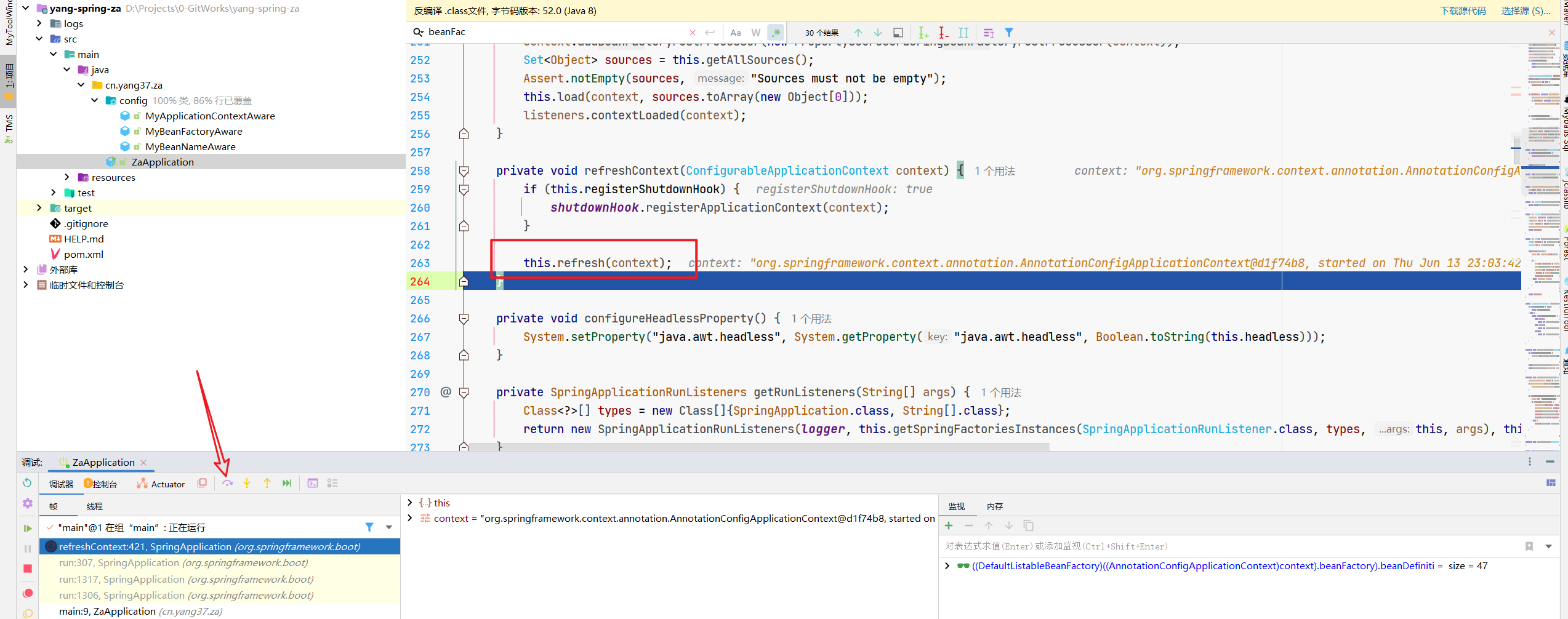Resume the program with the green play icon
1568x619 pixels.
click(27, 529)
